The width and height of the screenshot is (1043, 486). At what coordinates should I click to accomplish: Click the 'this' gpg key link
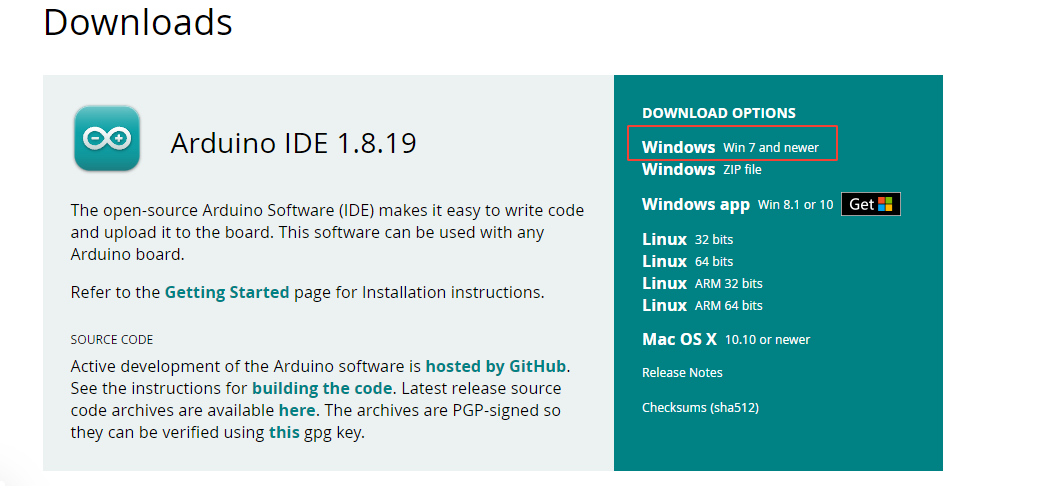tap(284, 433)
